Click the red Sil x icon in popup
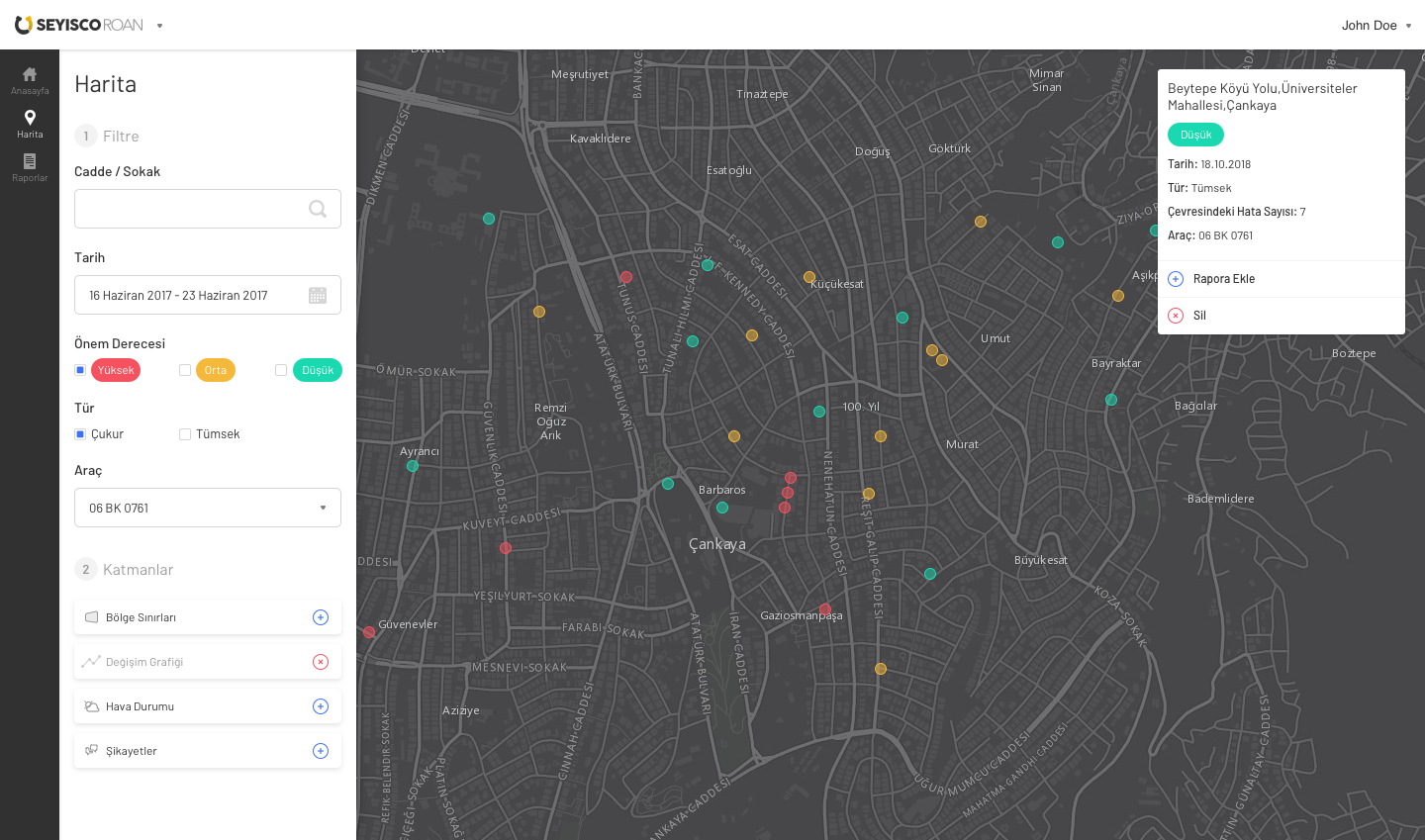 pyautogui.click(x=1176, y=316)
